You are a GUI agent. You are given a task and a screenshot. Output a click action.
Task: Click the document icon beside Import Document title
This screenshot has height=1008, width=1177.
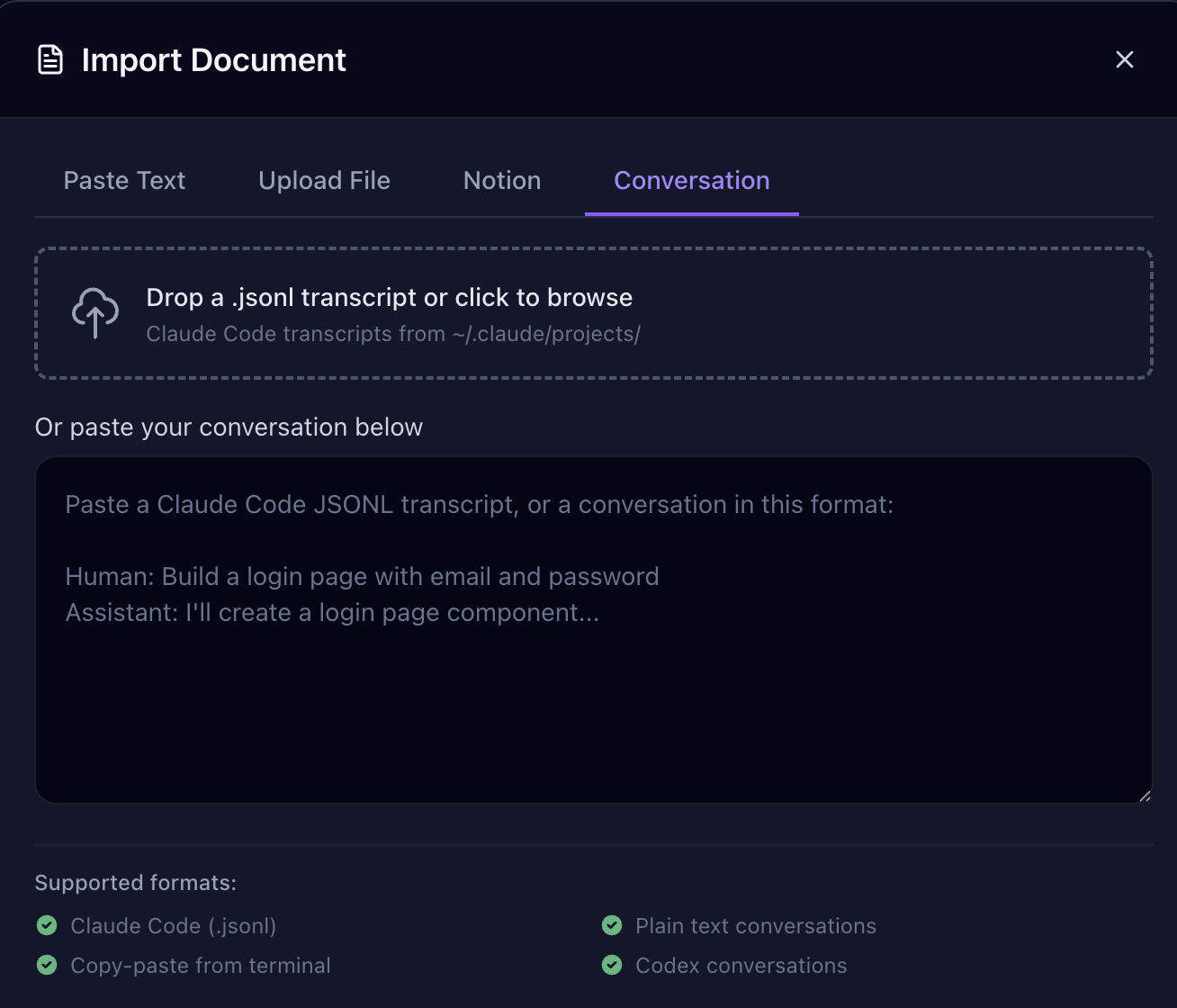coord(49,59)
